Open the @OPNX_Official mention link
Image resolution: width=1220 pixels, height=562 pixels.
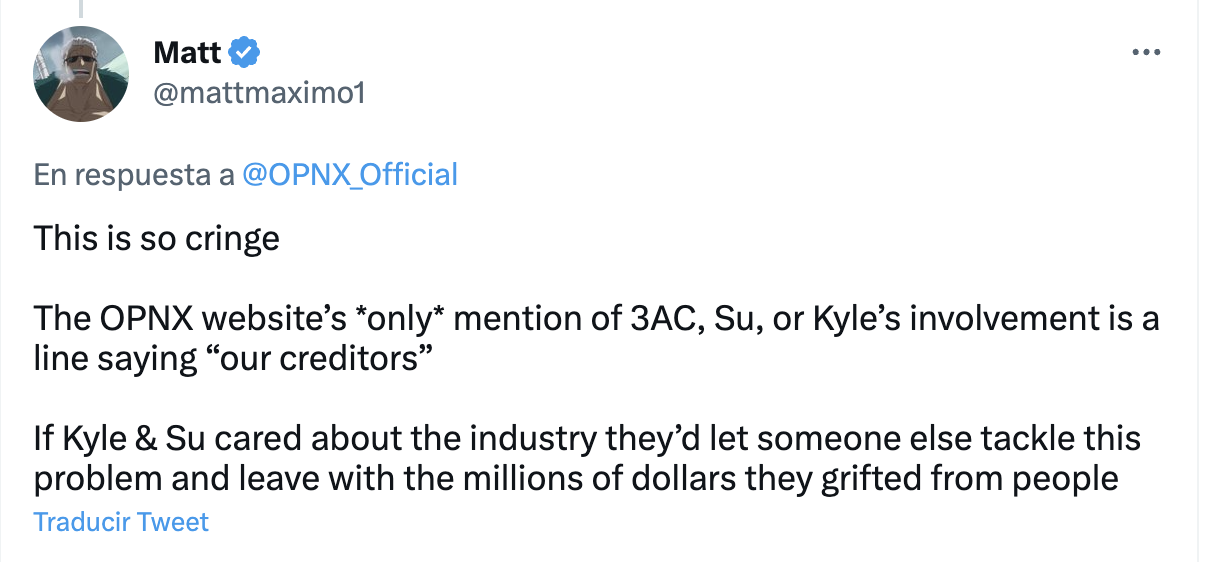pos(350,175)
